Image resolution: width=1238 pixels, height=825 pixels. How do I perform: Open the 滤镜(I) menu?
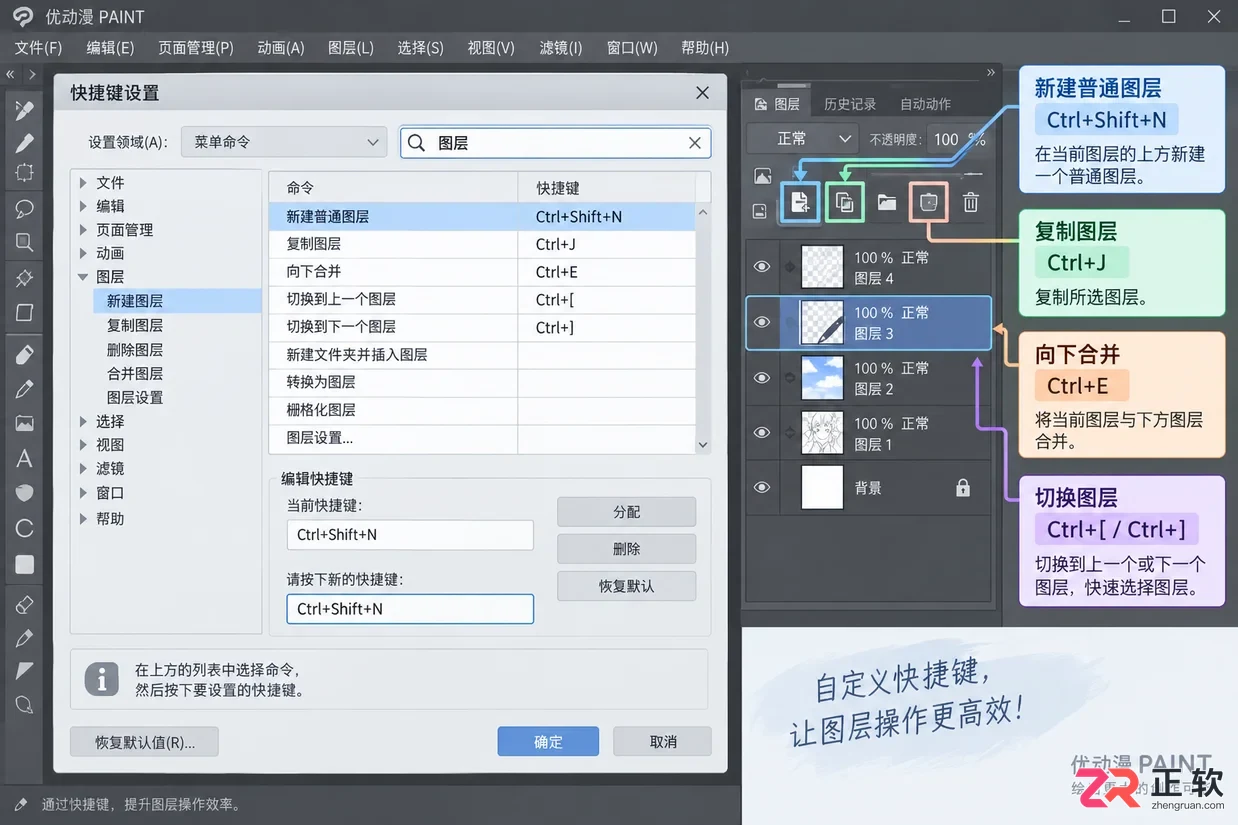[x=560, y=48]
